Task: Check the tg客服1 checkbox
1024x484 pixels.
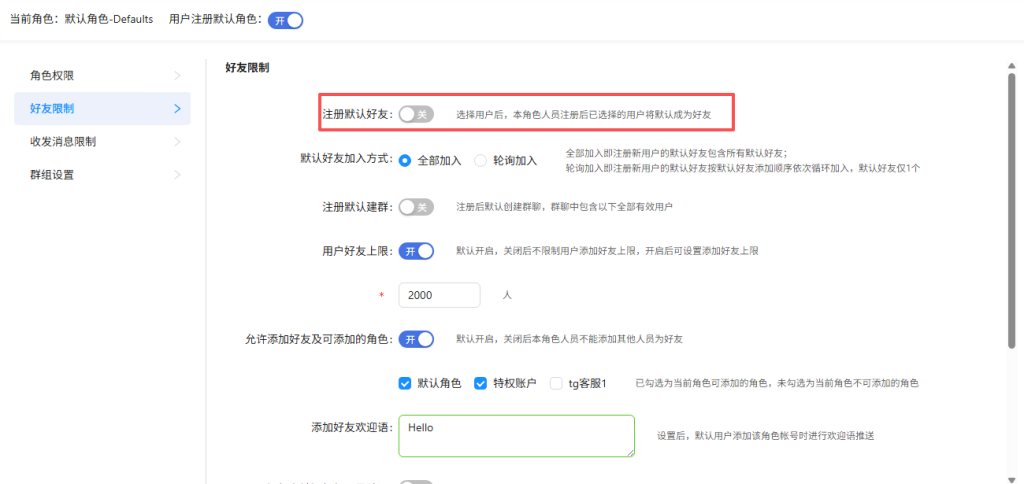Action: click(x=556, y=383)
